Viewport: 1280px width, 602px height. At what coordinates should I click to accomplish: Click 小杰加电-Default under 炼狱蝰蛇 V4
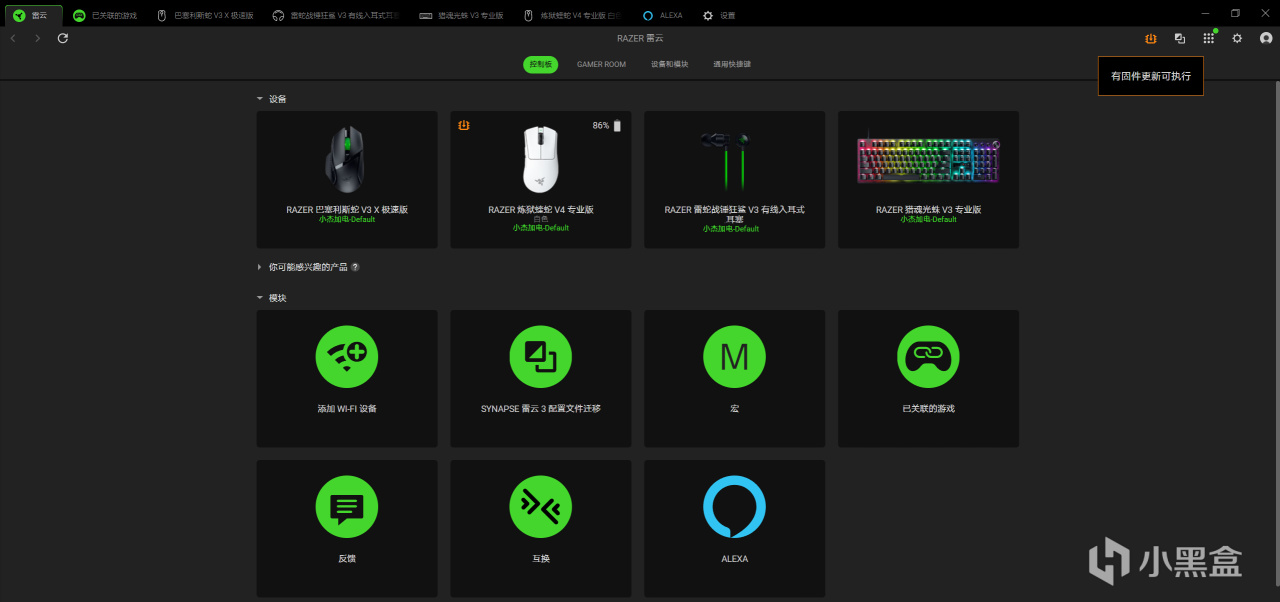[541, 228]
